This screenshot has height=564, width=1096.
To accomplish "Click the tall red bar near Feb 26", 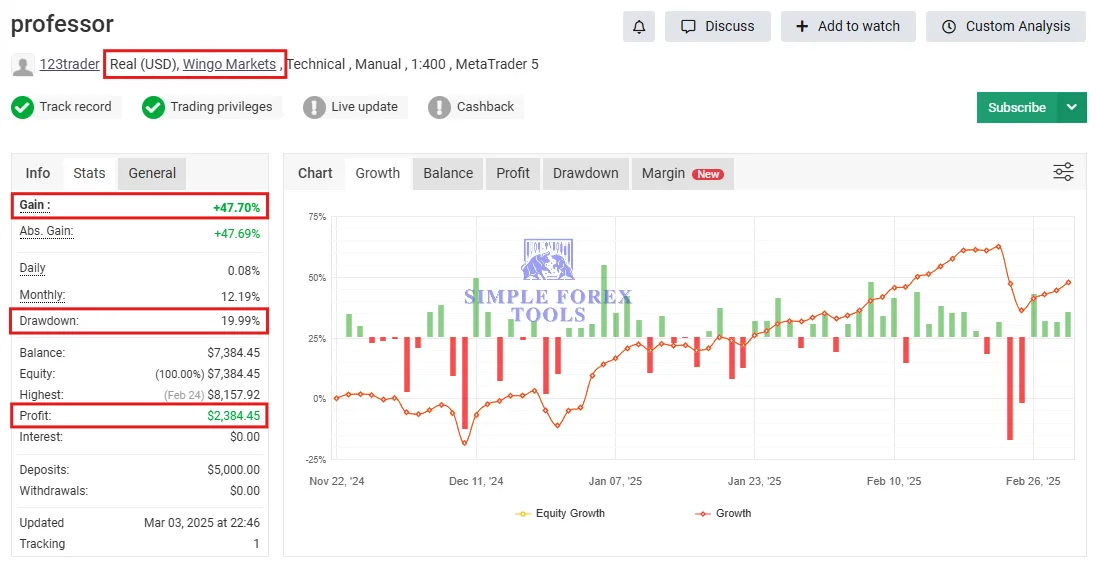I will [1010, 388].
